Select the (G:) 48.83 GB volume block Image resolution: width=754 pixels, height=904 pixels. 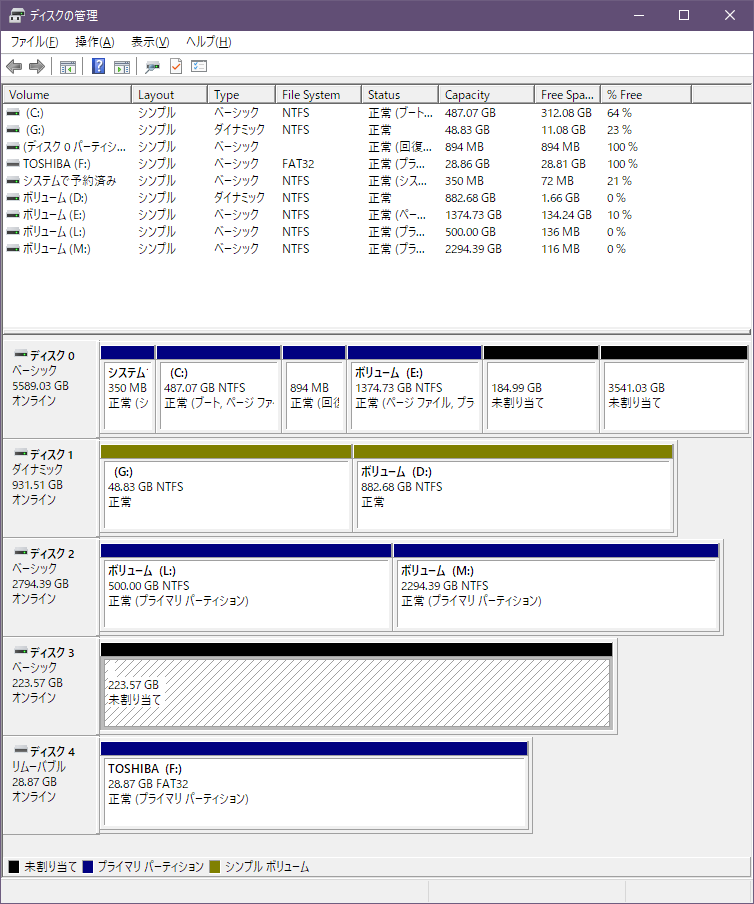[x=227, y=488]
